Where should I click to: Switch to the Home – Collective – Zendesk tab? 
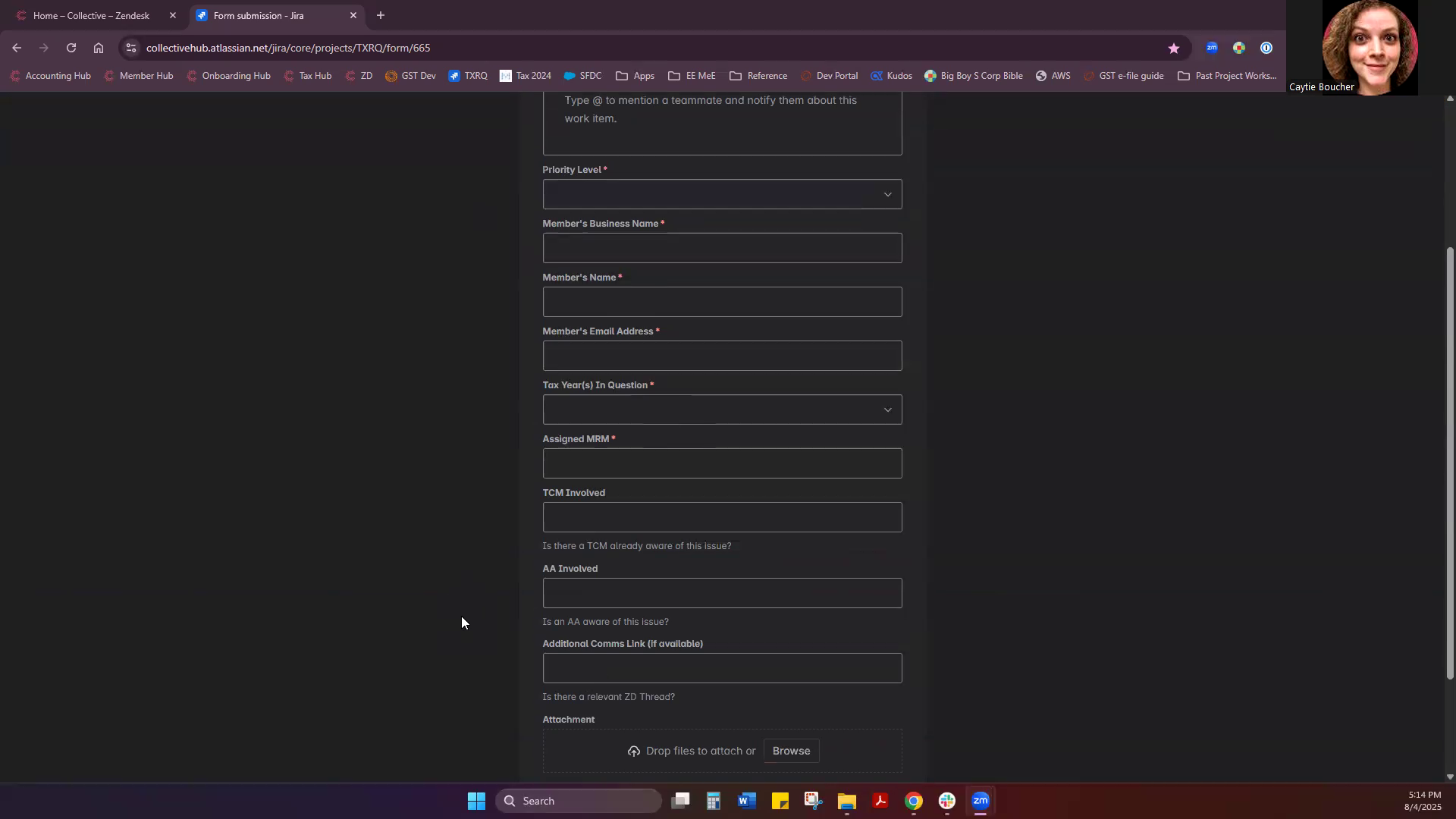coord(91,15)
